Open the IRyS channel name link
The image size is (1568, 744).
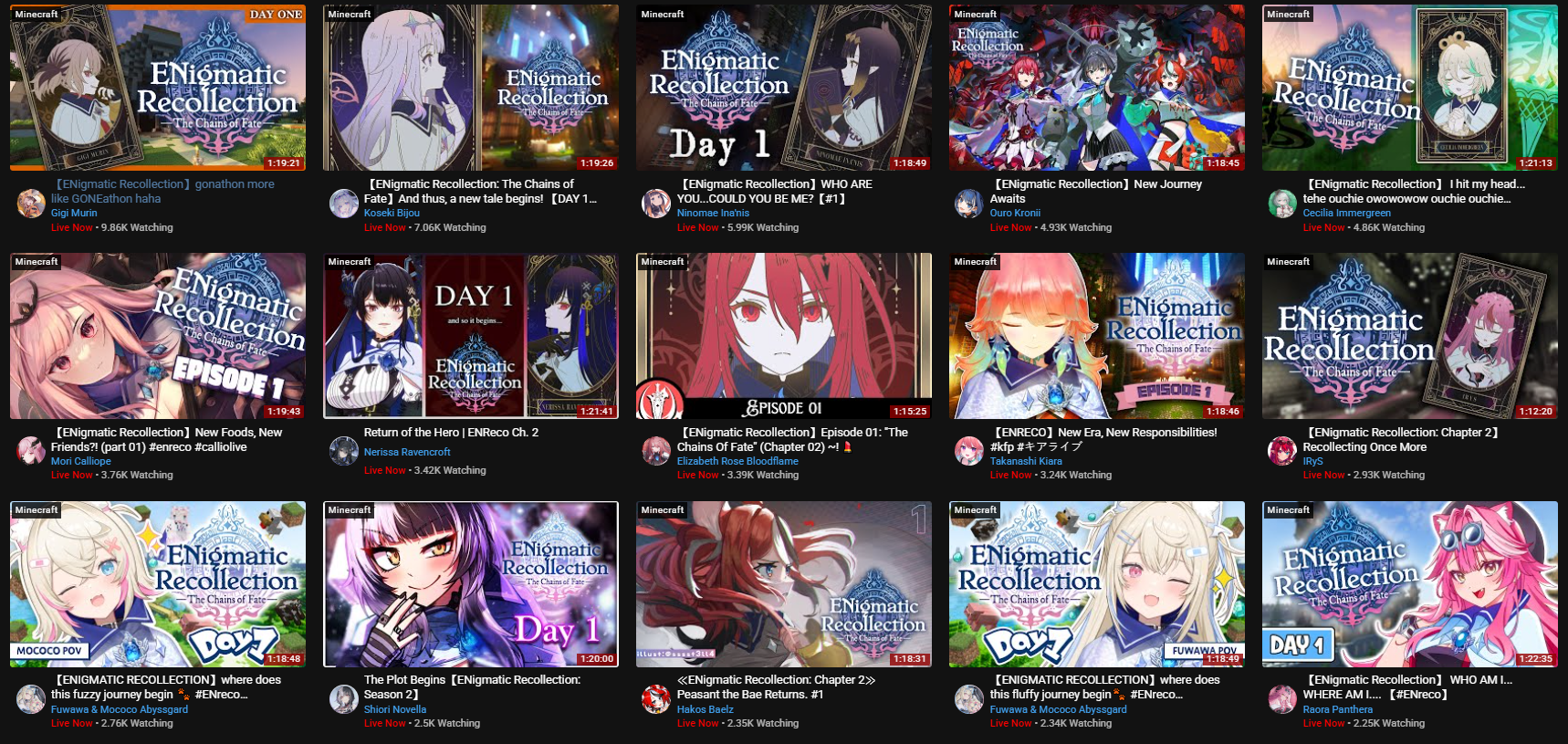coord(1312,461)
